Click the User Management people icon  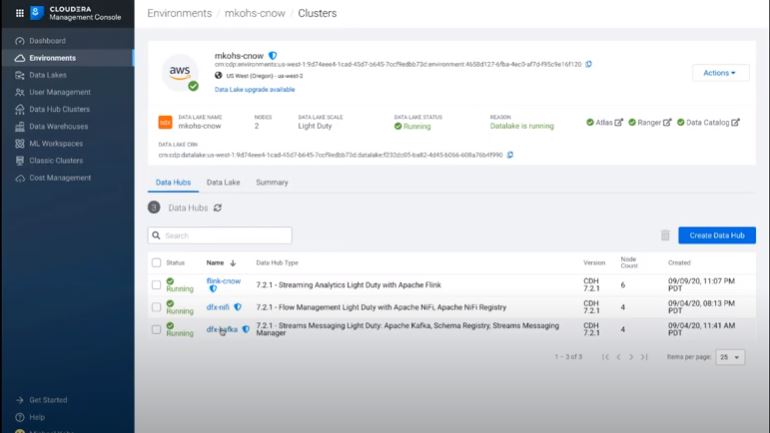[x=20, y=92]
